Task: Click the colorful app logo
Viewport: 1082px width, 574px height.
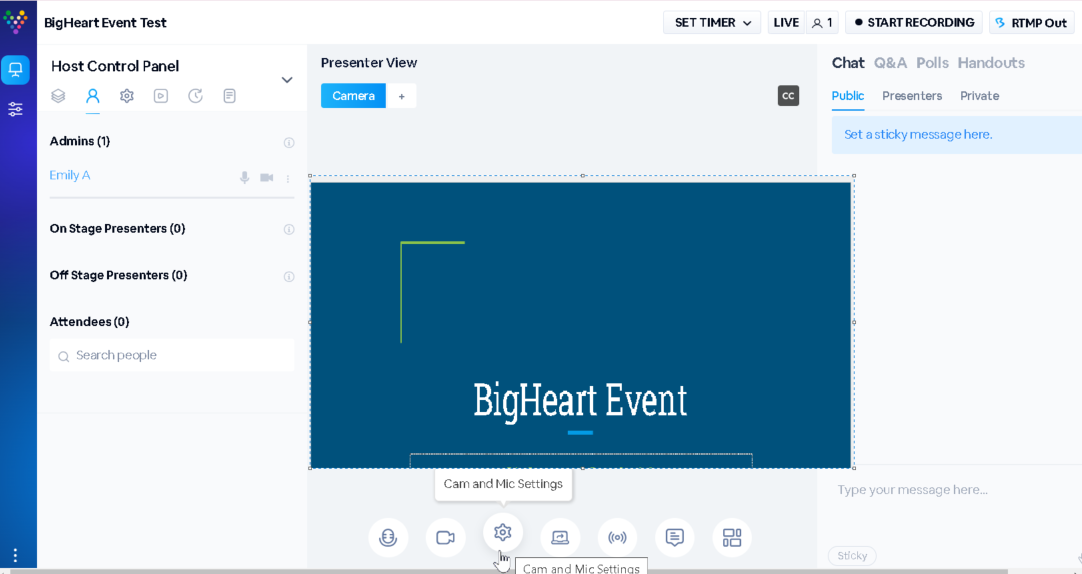Action: point(15,21)
